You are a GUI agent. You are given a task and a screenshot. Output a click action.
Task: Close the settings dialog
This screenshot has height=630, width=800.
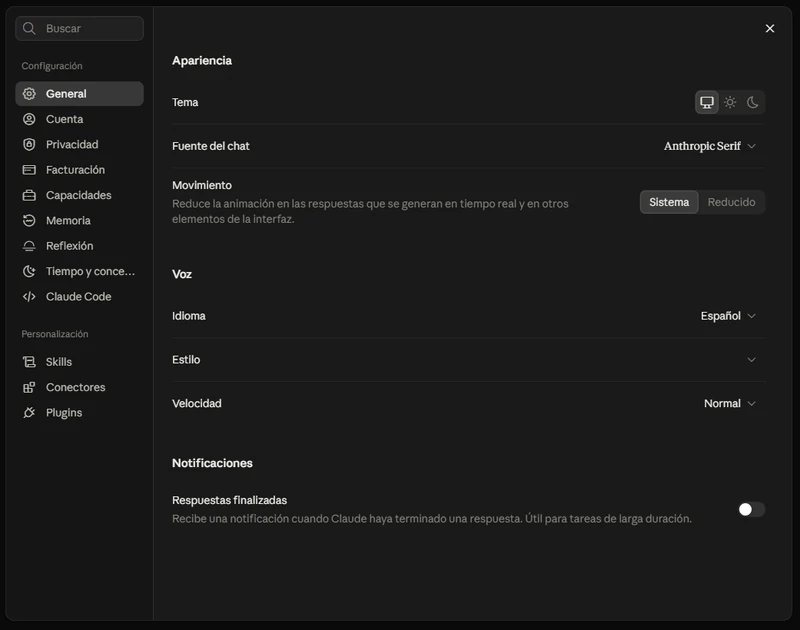[769, 29]
